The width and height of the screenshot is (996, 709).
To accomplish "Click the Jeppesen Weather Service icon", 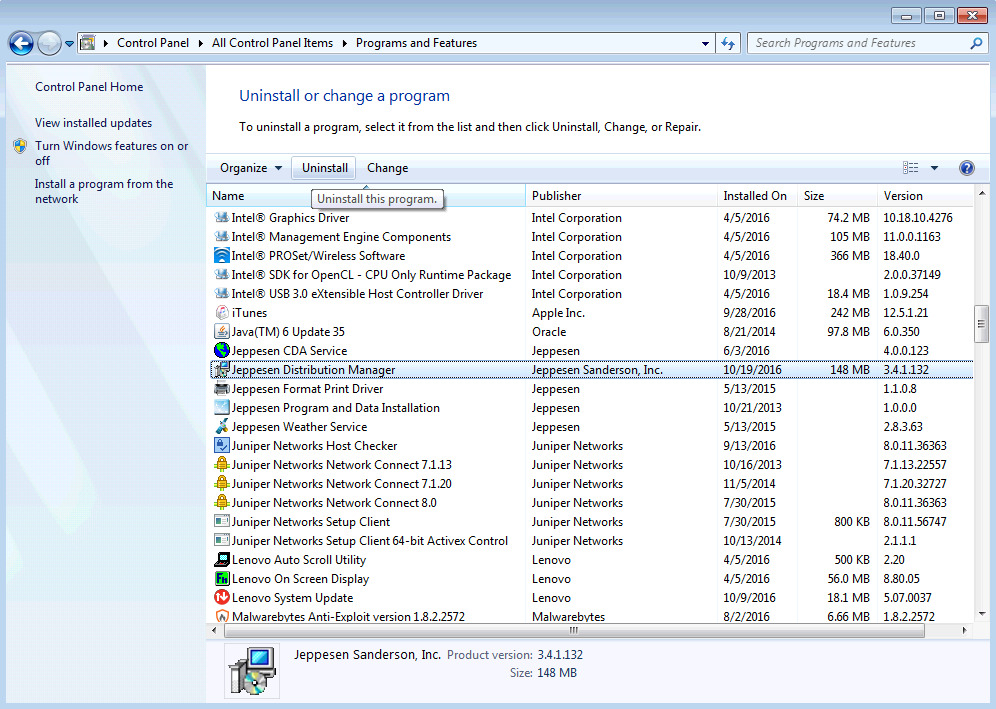I will 222,427.
